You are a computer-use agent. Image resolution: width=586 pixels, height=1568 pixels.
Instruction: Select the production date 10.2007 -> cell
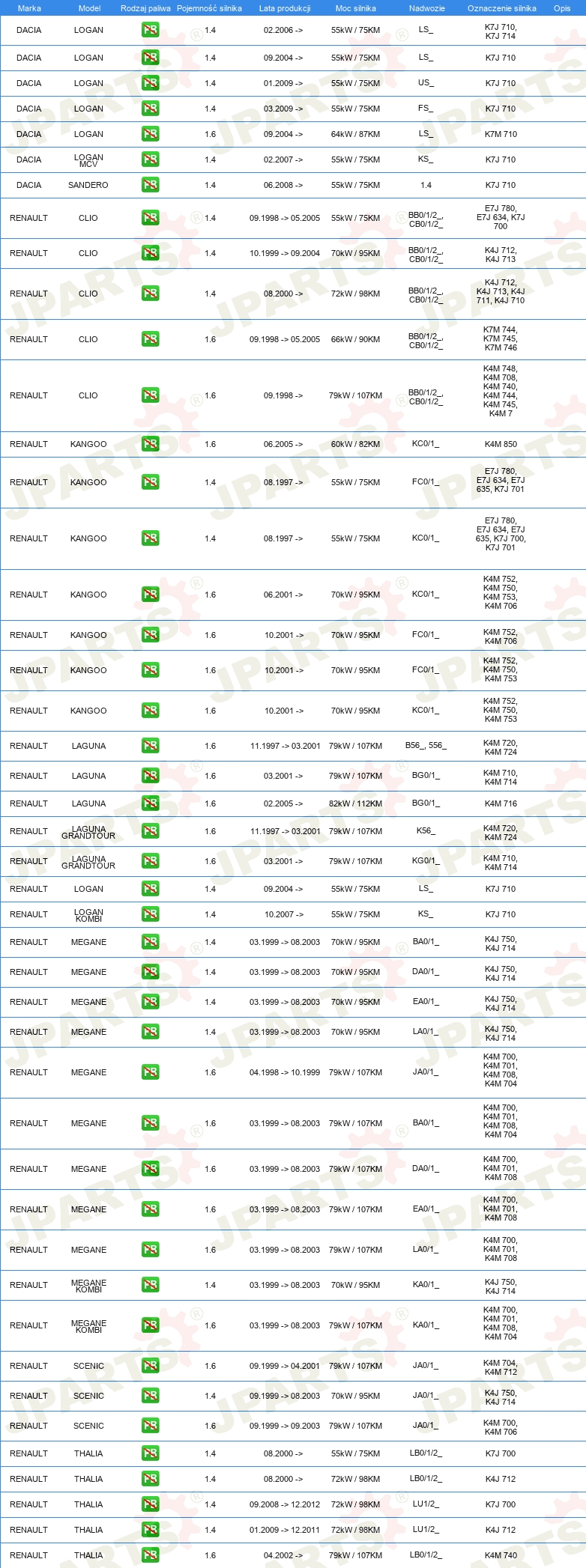pyautogui.click(x=284, y=914)
